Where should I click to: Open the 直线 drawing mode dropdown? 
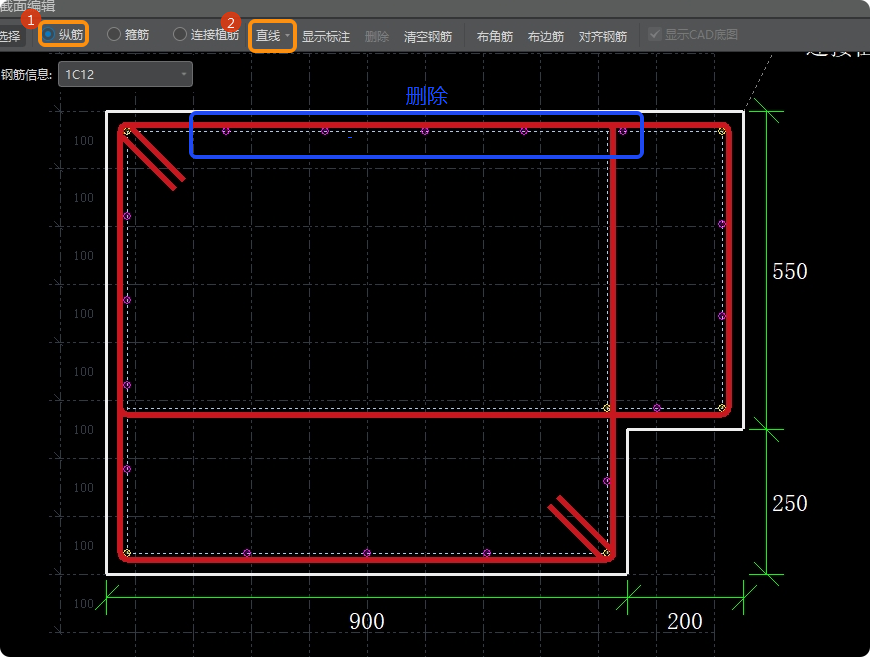tap(272, 36)
